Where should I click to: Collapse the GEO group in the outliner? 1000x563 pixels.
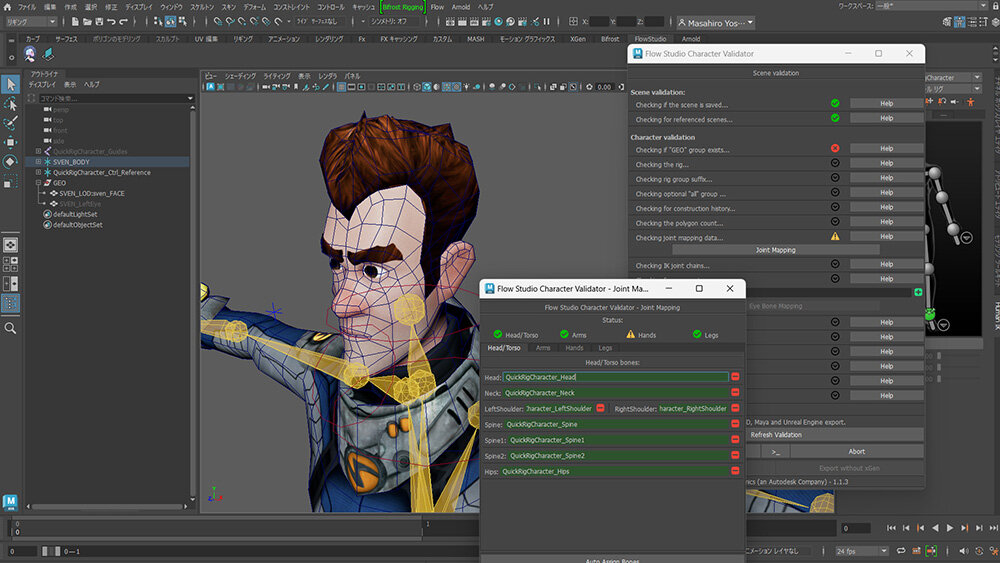point(38,183)
